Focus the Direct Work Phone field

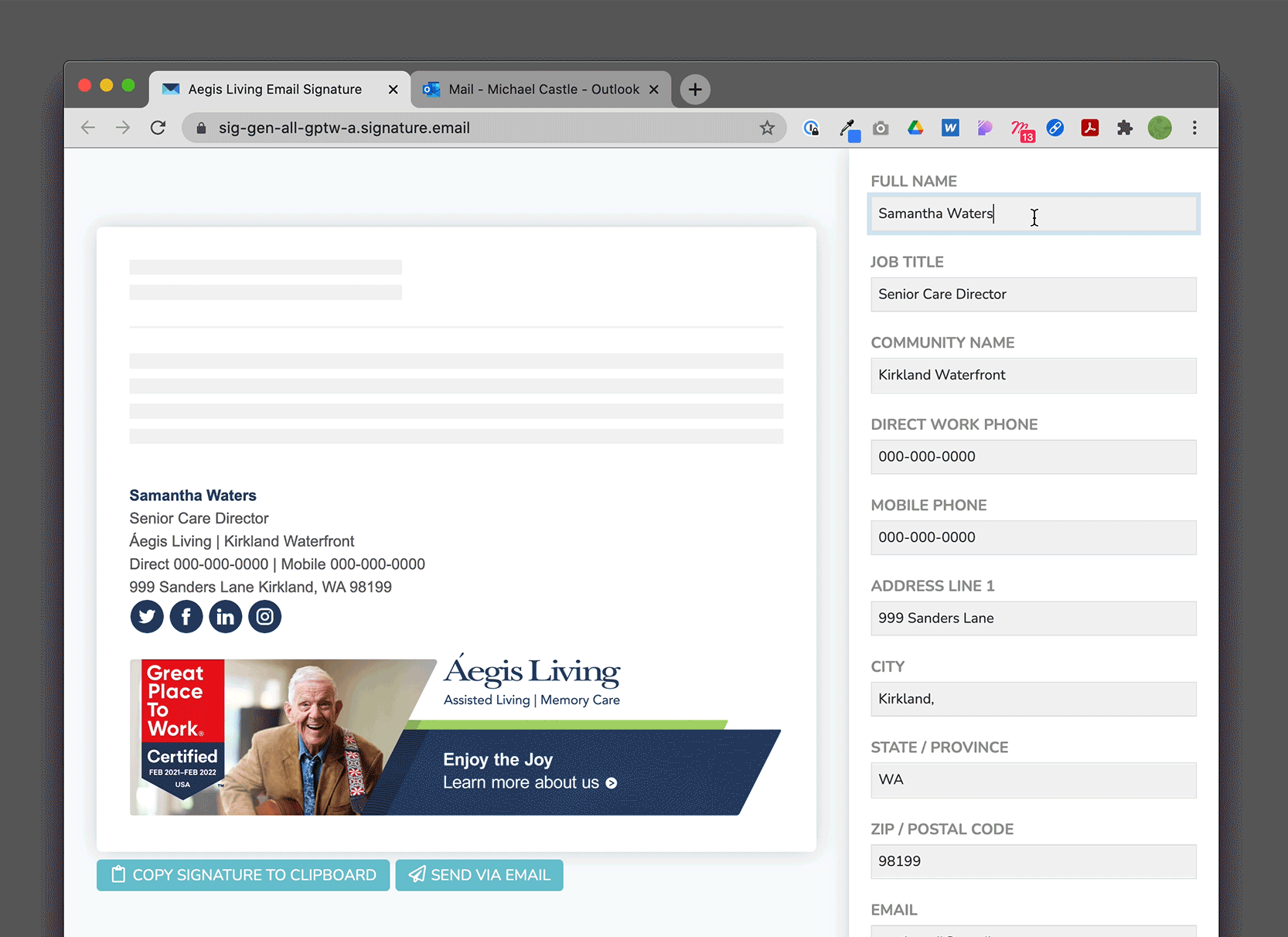point(1034,457)
